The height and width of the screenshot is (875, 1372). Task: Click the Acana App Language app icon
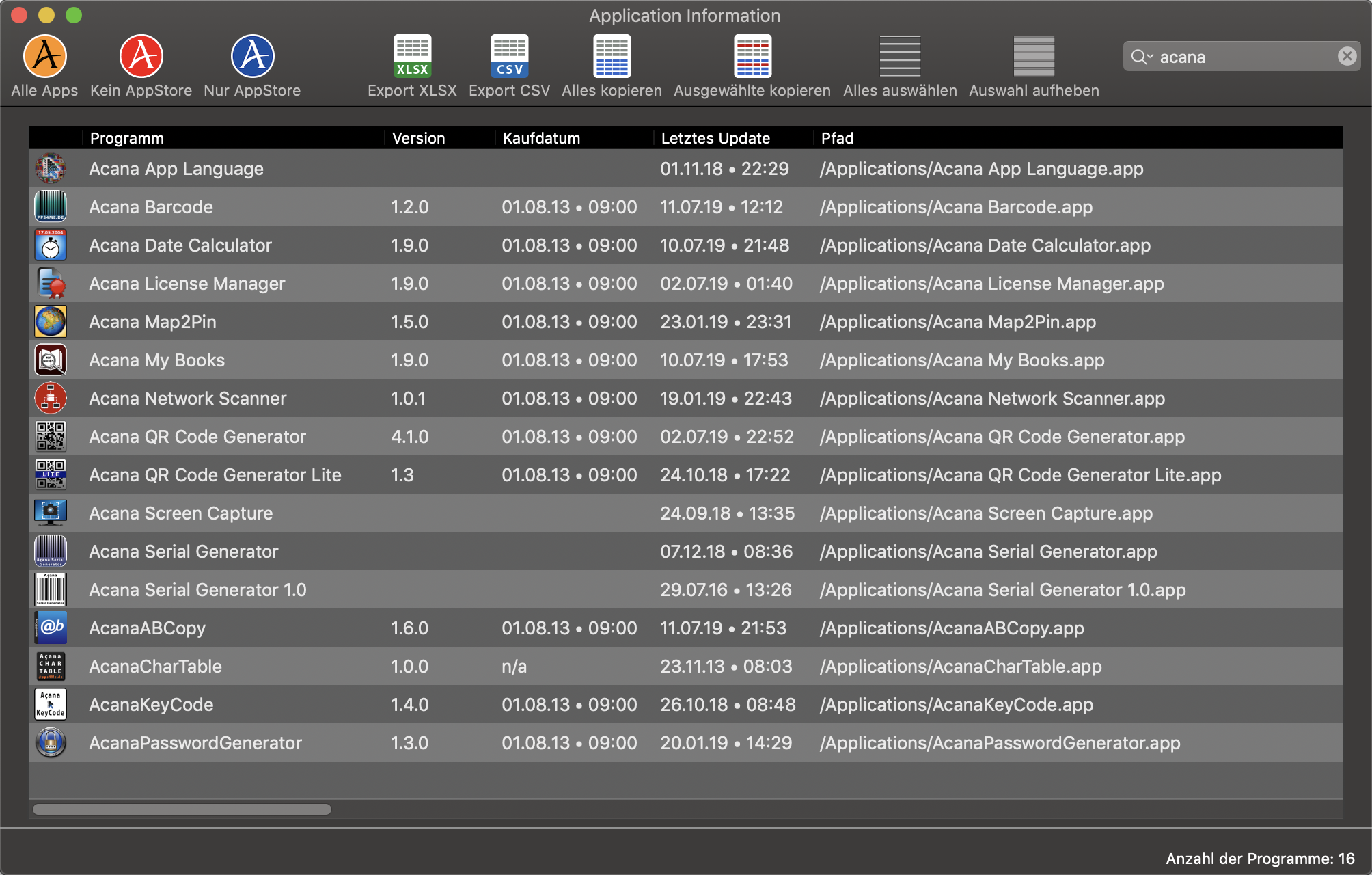[51, 168]
